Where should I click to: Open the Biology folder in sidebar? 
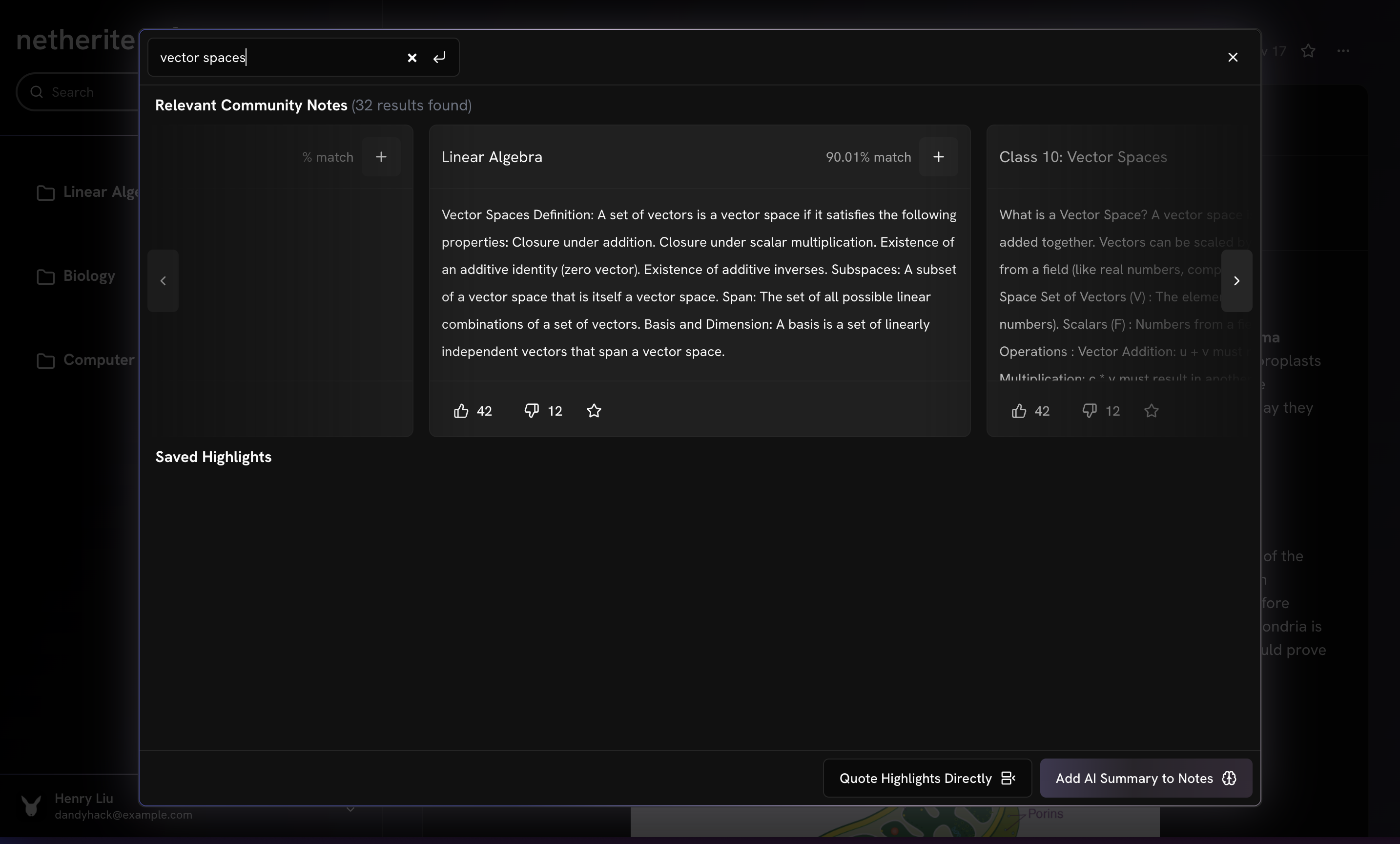(x=89, y=276)
